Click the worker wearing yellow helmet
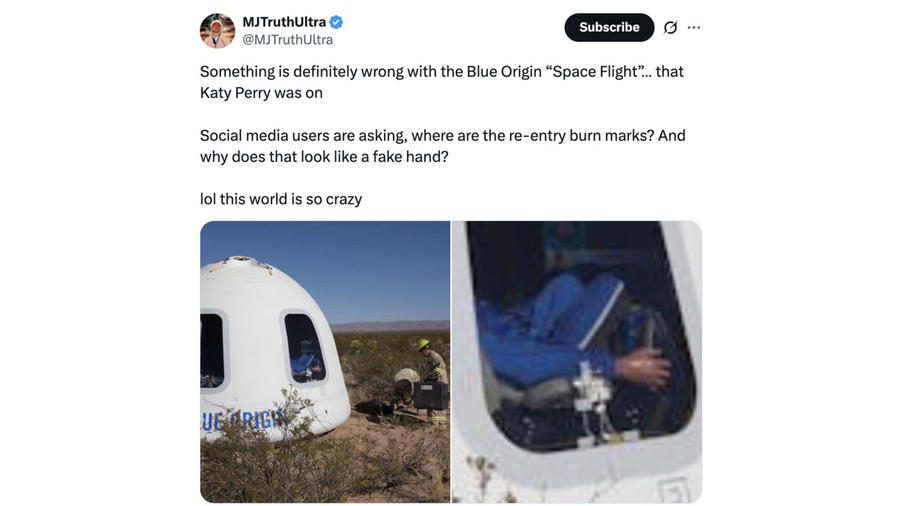The height and width of the screenshot is (506, 900). pyautogui.click(x=435, y=379)
